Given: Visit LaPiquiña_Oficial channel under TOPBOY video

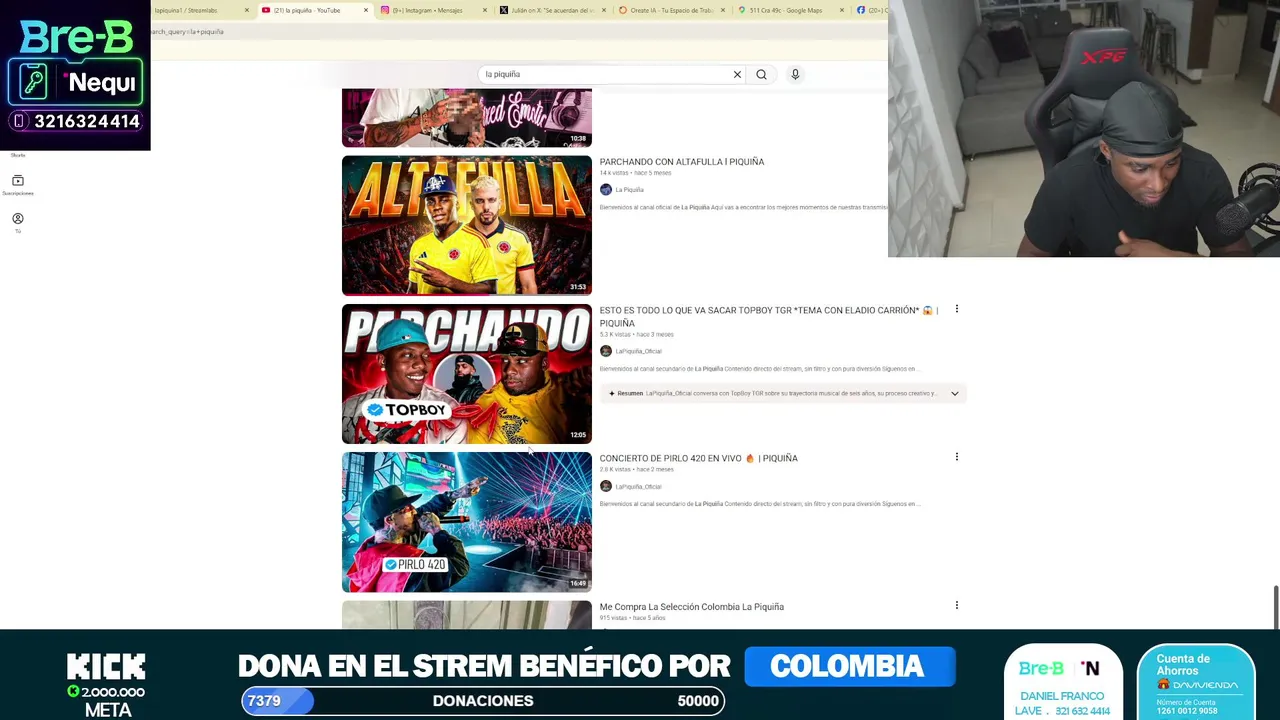Looking at the screenshot, I should [639, 352].
